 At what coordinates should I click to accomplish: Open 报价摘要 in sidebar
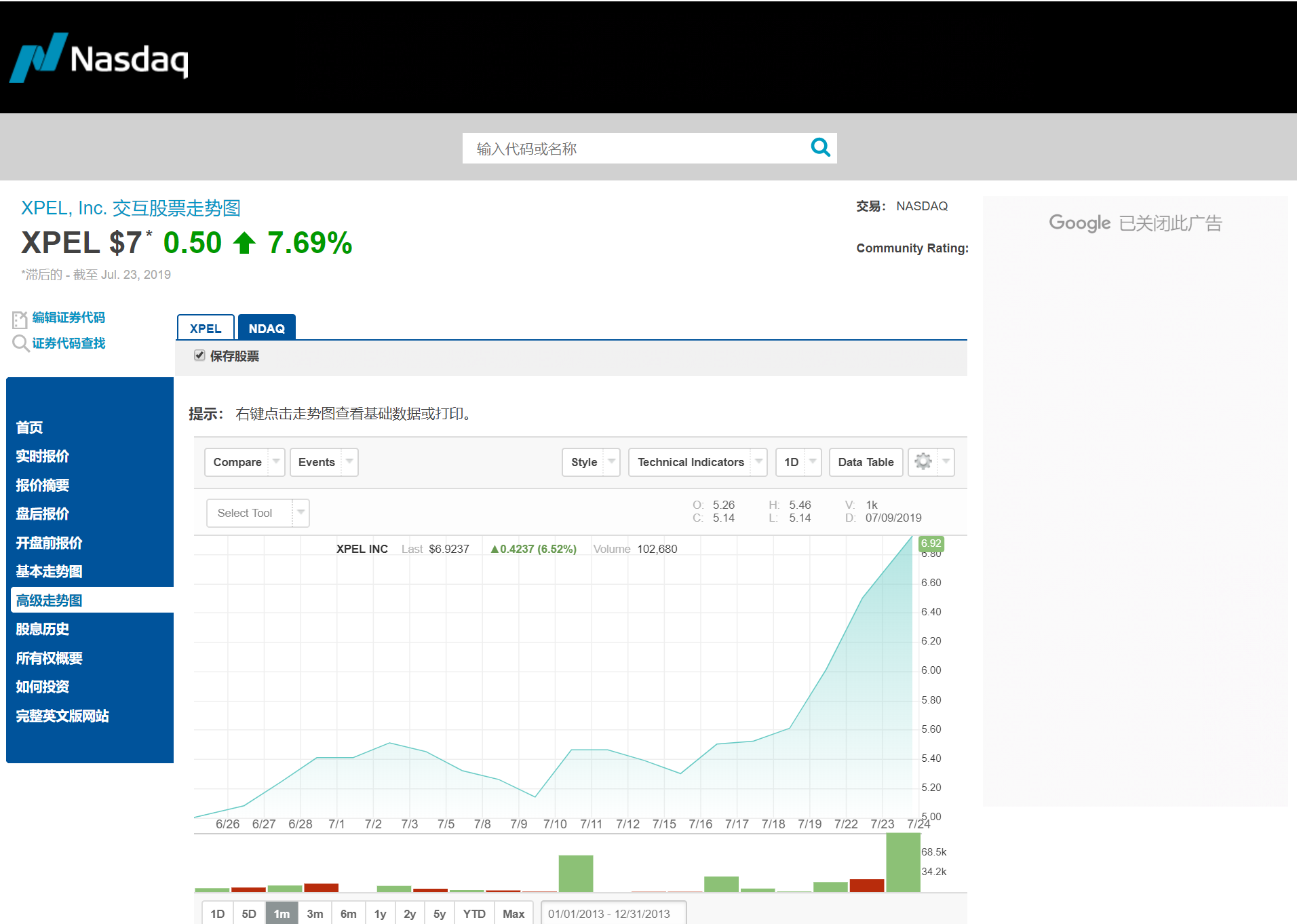pos(42,485)
